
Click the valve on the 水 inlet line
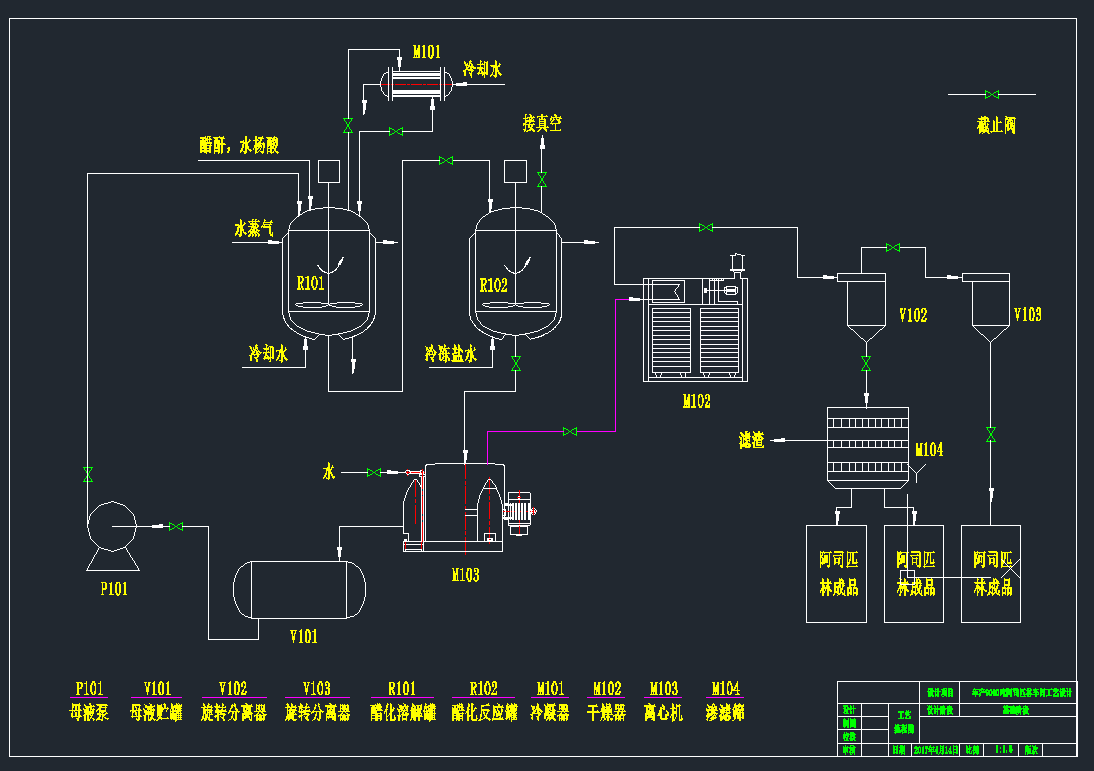coord(375,472)
